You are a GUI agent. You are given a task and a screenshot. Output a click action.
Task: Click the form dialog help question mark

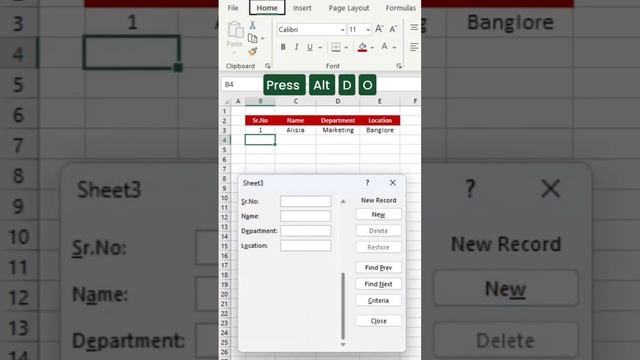coord(367,183)
